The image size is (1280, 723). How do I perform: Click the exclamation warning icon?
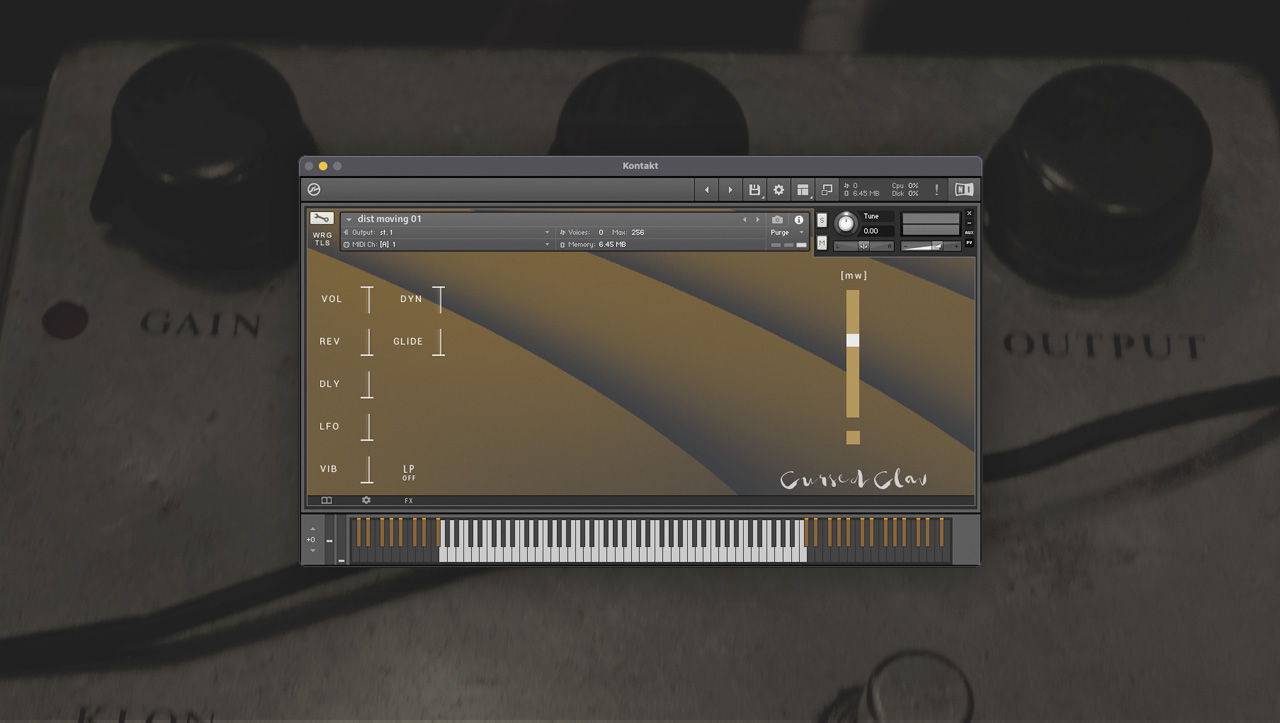point(937,190)
